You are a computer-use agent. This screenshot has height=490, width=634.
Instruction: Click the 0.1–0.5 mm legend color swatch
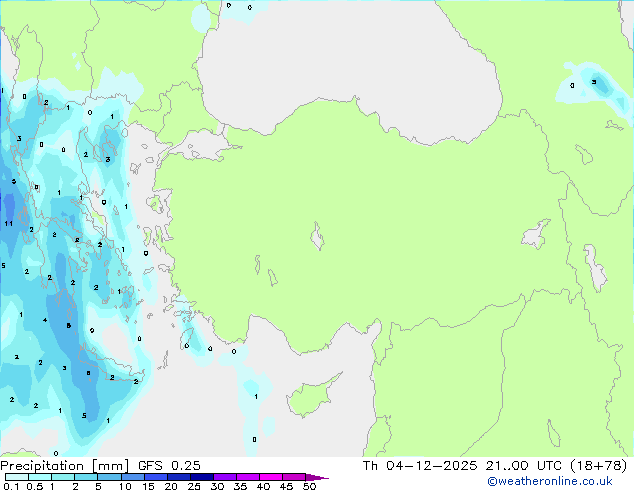[17, 477]
